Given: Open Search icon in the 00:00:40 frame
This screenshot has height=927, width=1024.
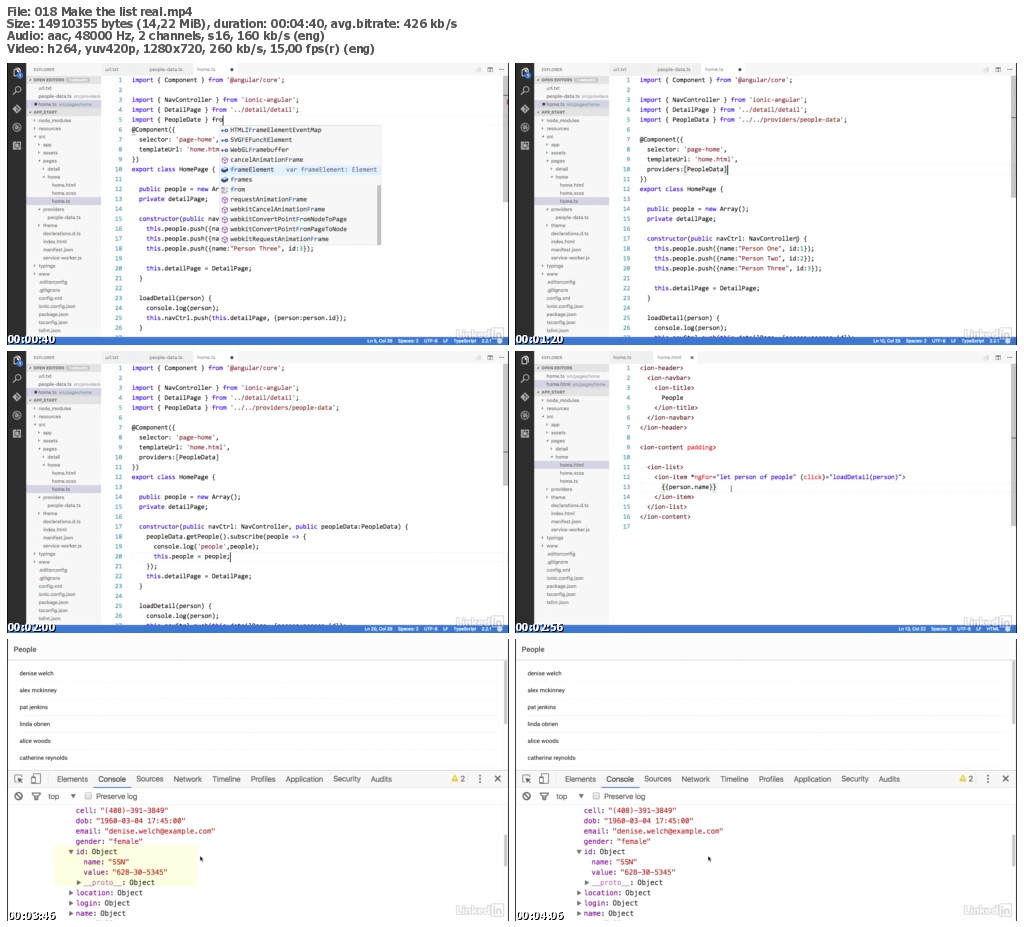Looking at the screenshot, I should (x=17, y=90).
